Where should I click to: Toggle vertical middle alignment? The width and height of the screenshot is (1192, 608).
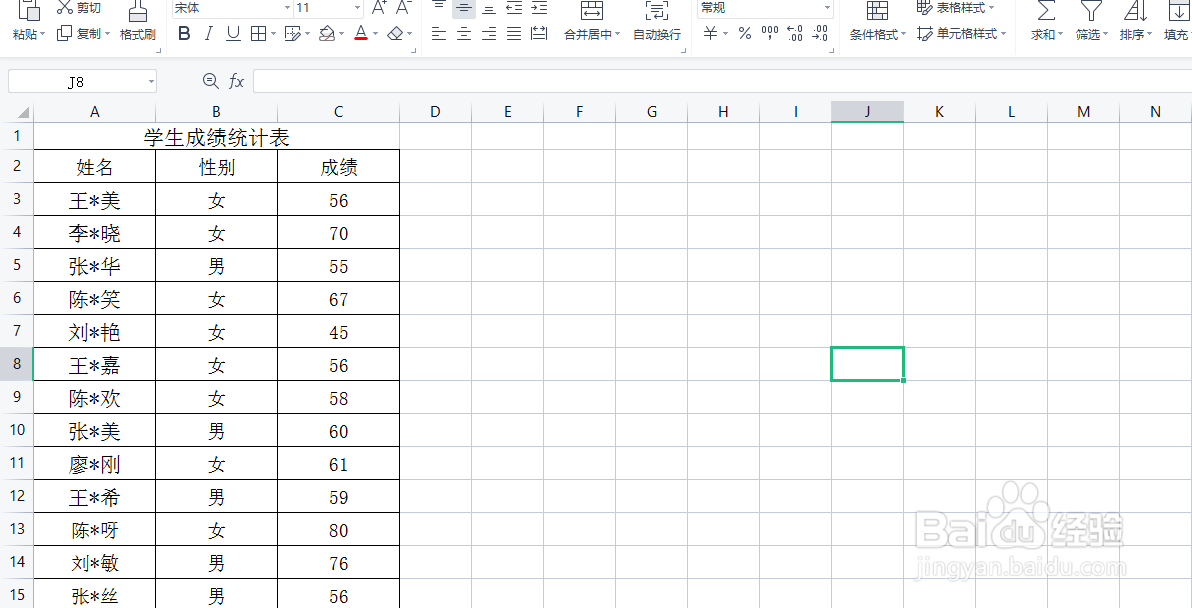pos(464,8)
